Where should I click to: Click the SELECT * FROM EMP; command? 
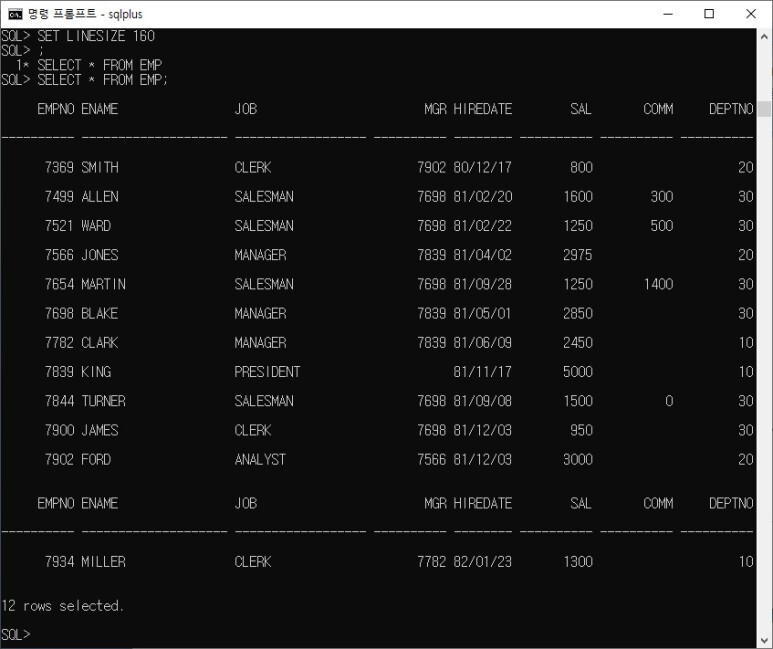pos(103,80)
